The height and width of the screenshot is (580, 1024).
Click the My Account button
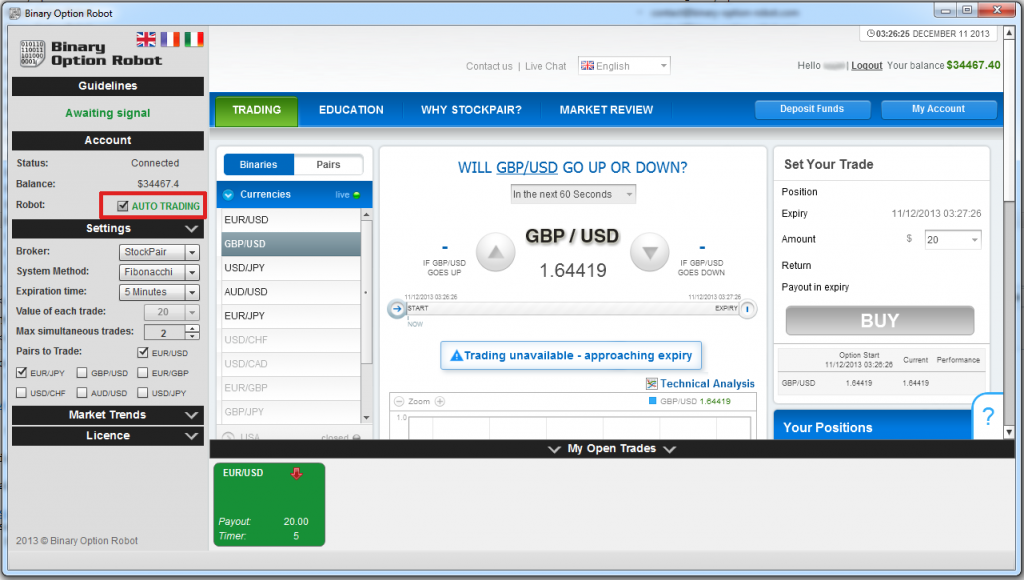938,109
